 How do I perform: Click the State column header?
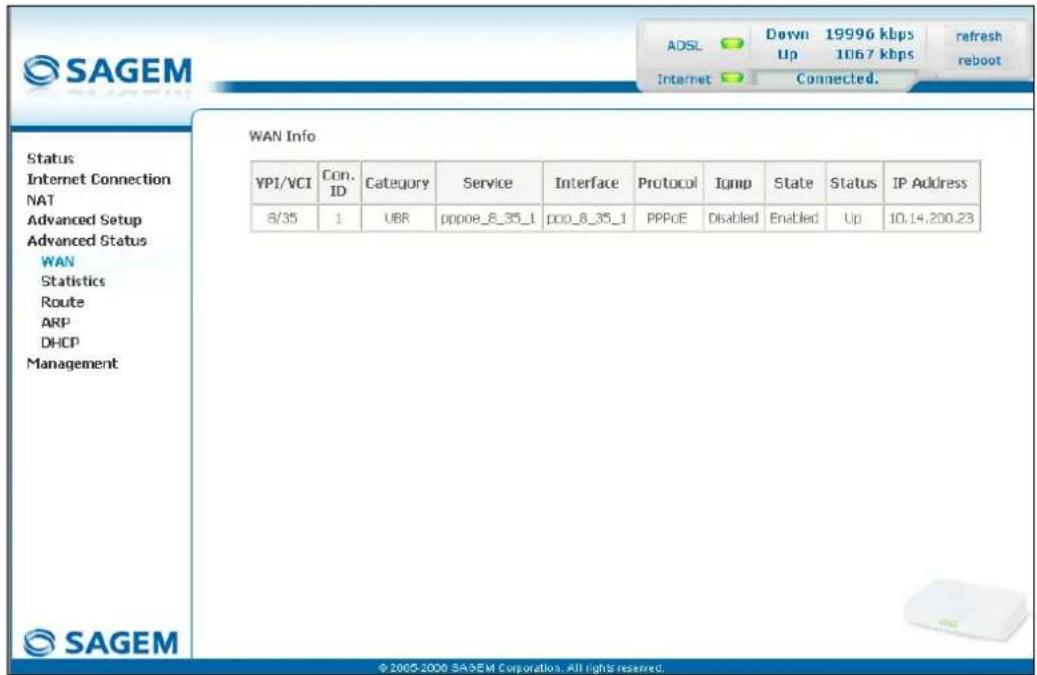point(794,183)
